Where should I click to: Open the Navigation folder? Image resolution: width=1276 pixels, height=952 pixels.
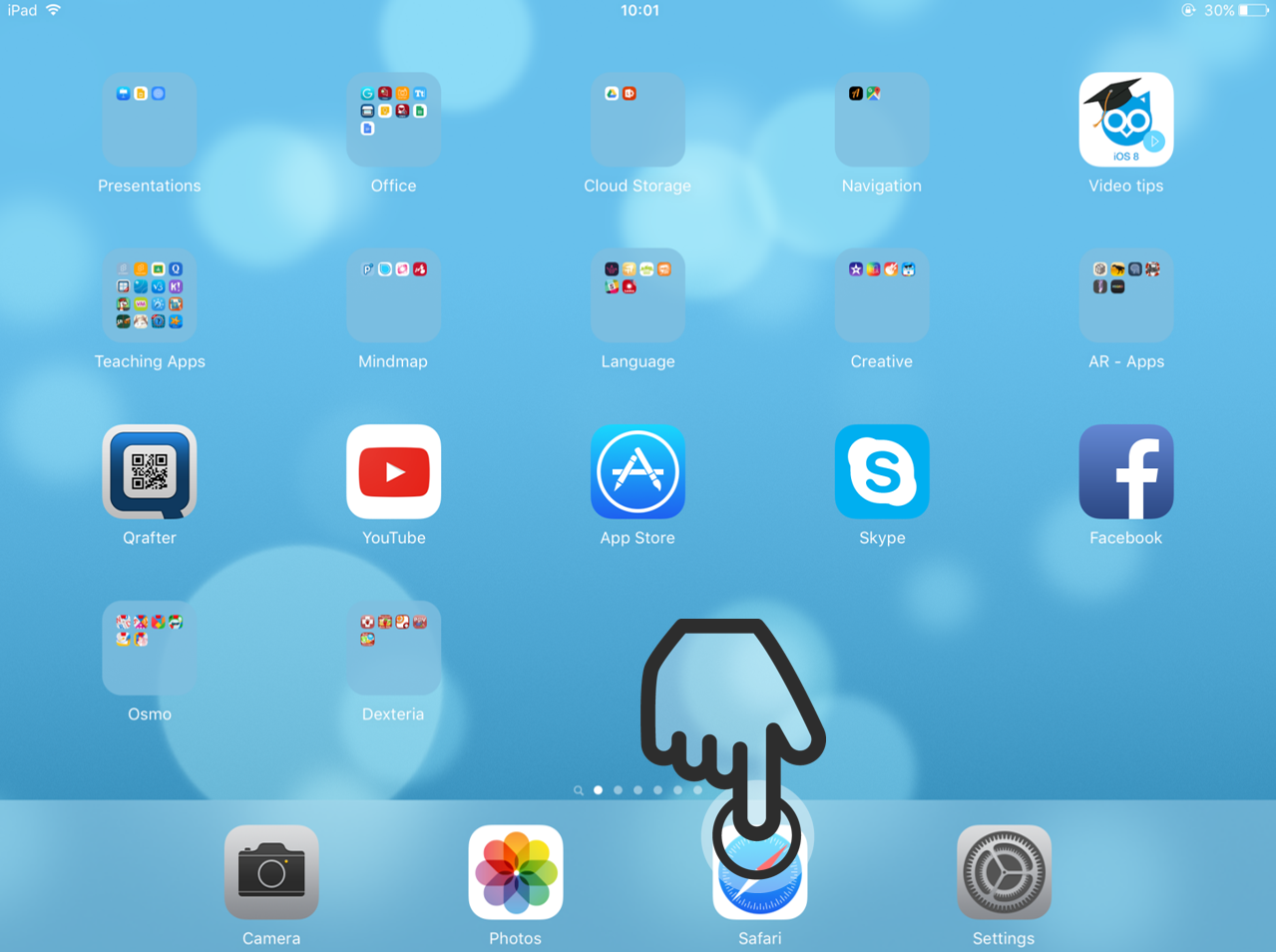pos(882,120)
